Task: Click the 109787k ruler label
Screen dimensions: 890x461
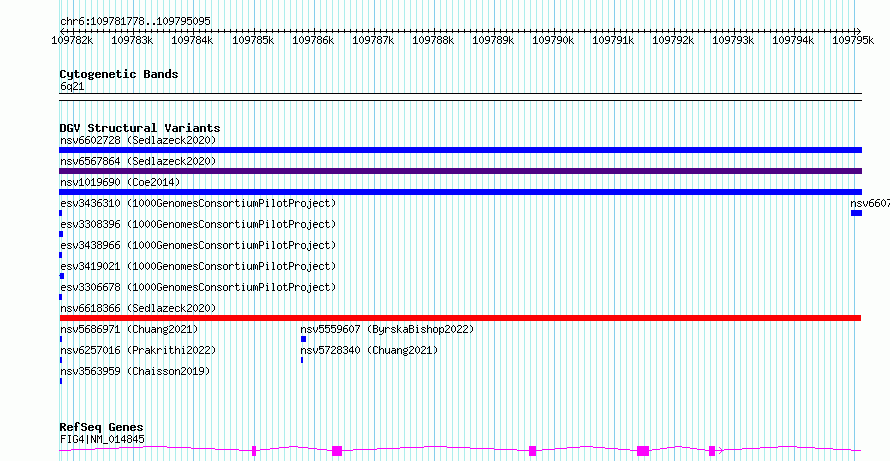Action: click(373, 40)
